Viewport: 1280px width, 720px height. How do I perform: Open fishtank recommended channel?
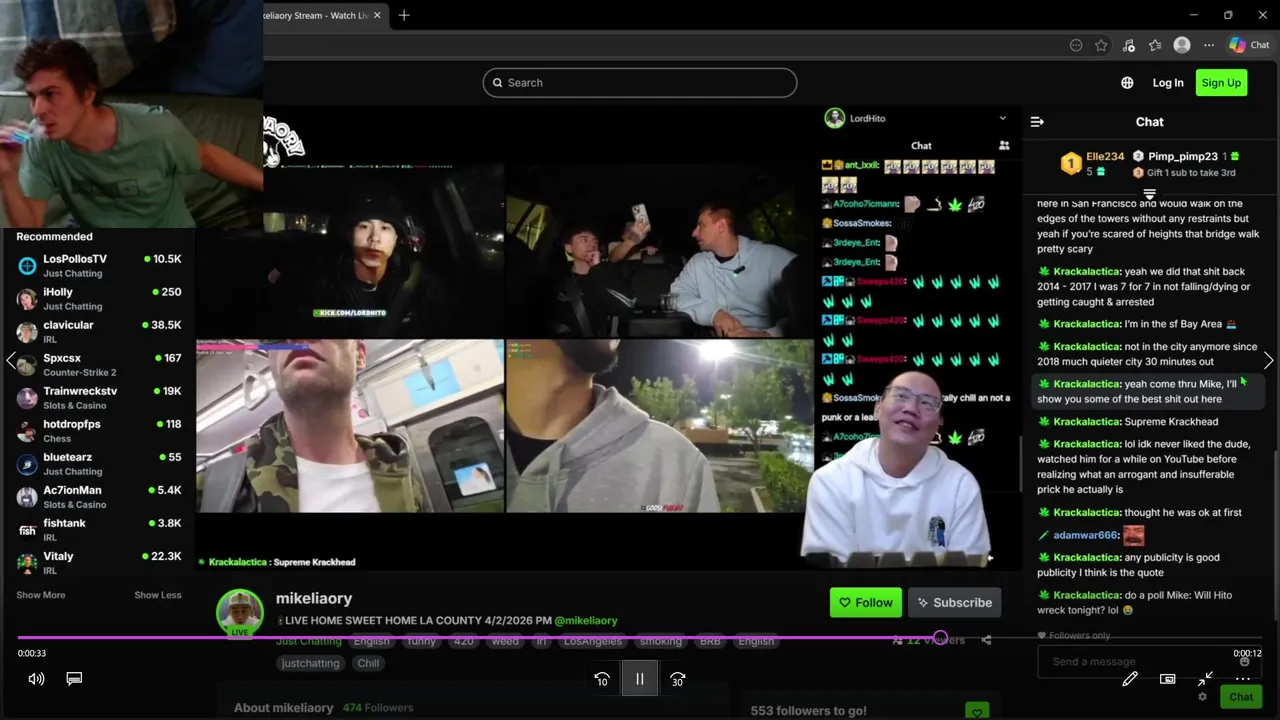[x=99, y=530]
